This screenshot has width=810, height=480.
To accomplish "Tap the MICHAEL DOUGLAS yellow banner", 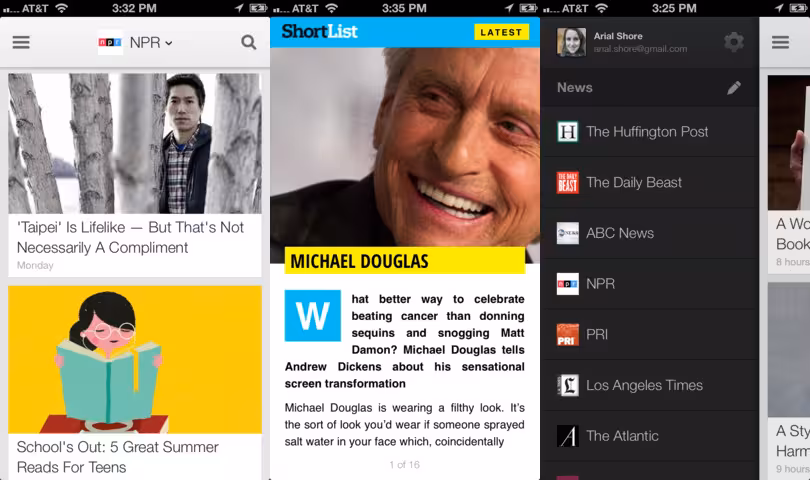I will pos(405,260).
